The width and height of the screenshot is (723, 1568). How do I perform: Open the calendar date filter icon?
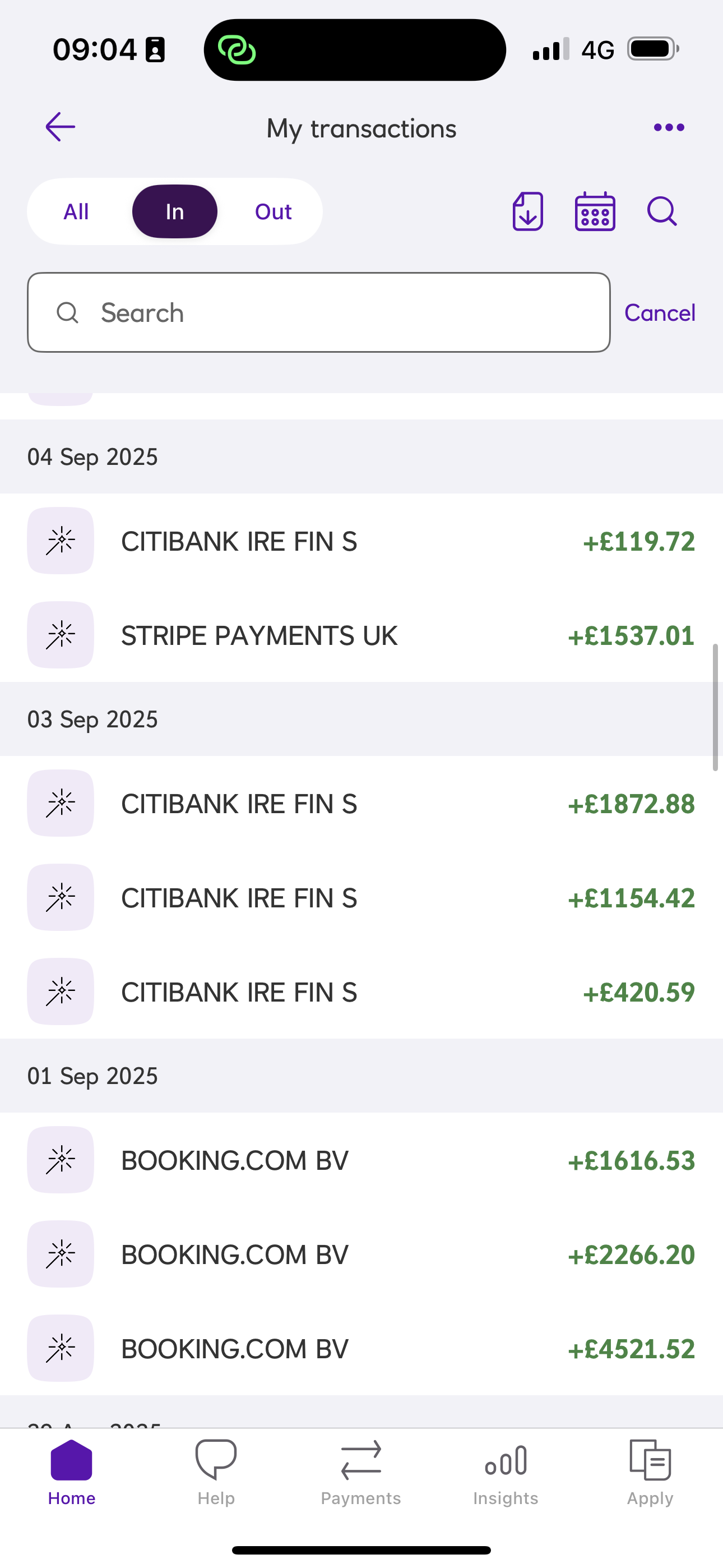click(595, 212)
